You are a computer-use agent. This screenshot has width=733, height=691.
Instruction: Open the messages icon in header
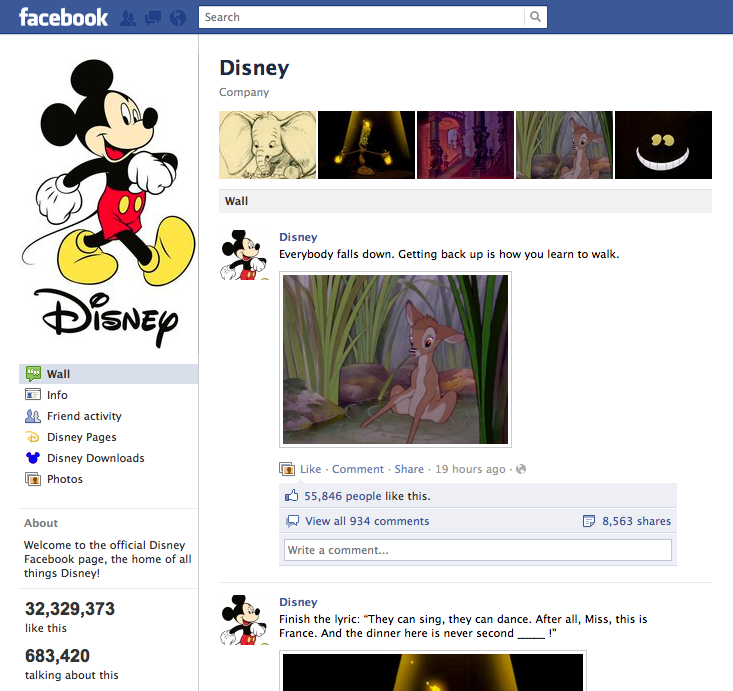[x=153, y=18]
